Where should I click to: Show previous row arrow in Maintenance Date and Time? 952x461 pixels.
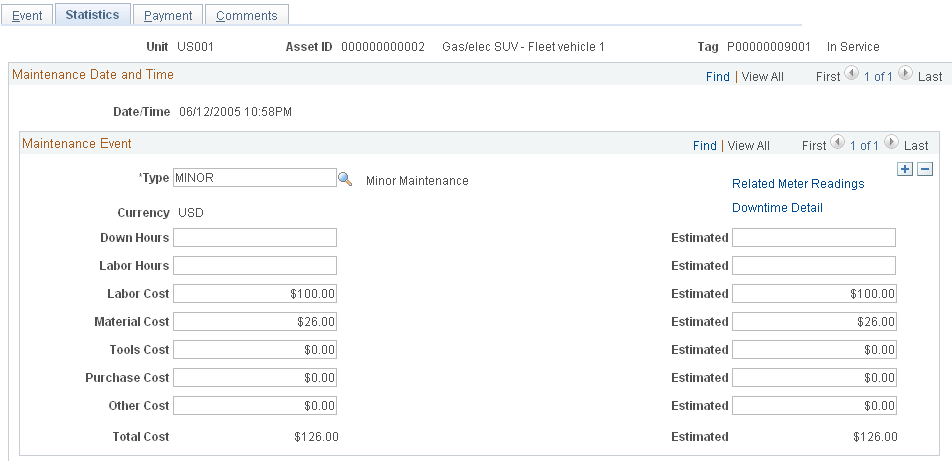click(852, 73)
